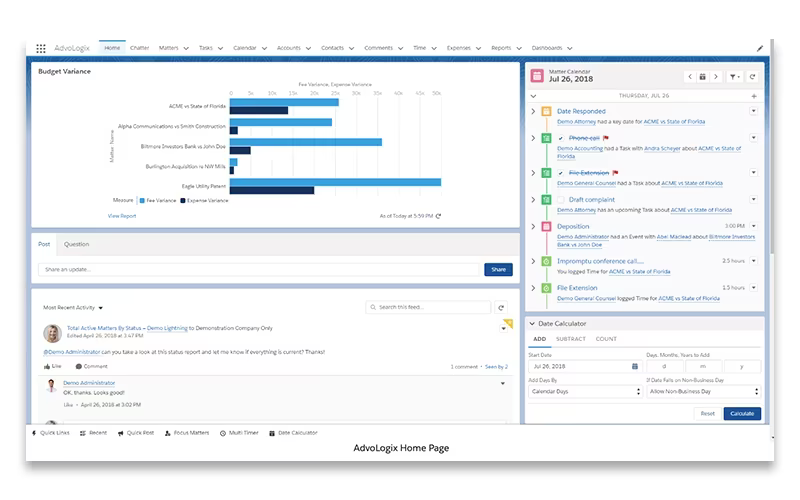Open Quick Links in utility bar
The image size is (800, 500).
(51, 433)
